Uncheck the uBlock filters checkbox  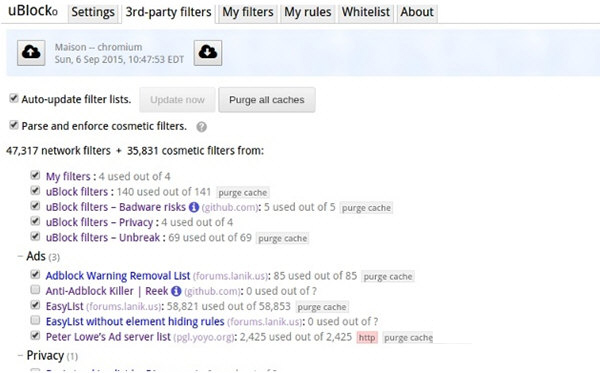(x=35, y=191)
